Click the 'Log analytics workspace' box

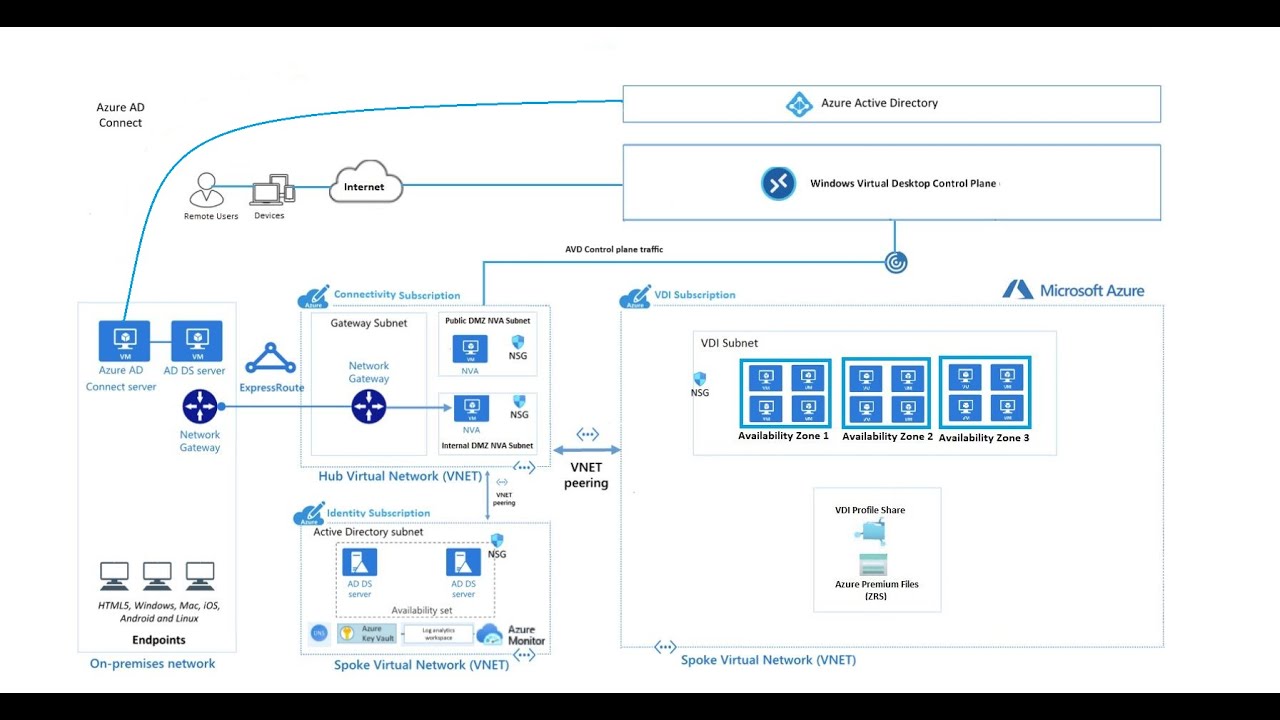pyautogui.click(x=439, y=634)
